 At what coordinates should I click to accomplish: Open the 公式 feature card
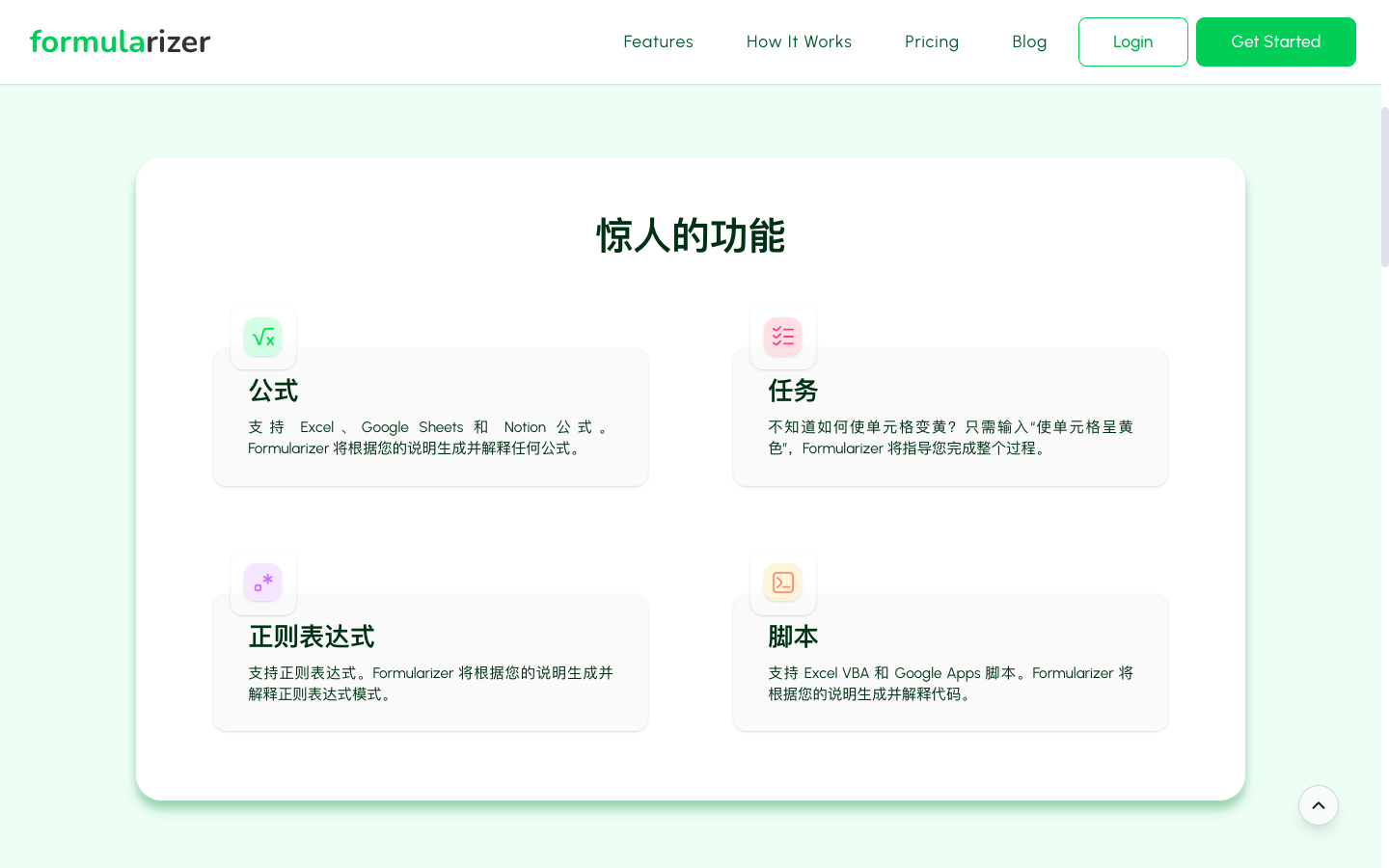[x=430, y=417]
